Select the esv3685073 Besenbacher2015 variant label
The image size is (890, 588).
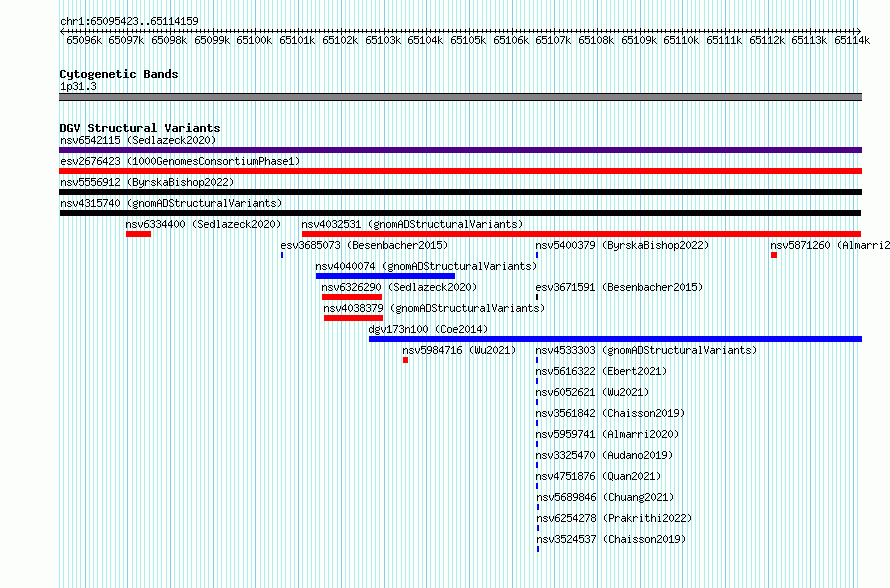364,245
